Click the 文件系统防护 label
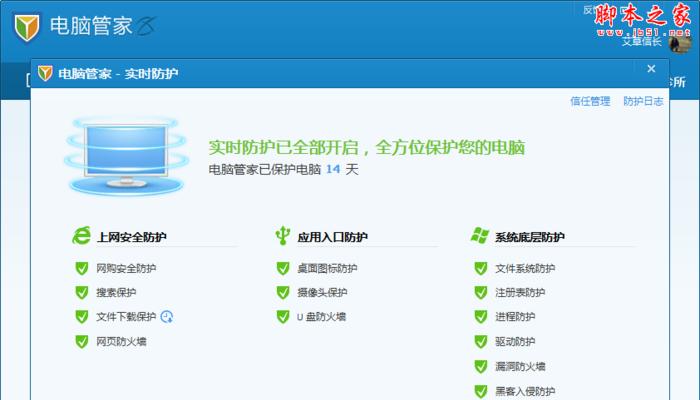Image resolution: width=700 pixels, height=400 pixels. [525, 268]
